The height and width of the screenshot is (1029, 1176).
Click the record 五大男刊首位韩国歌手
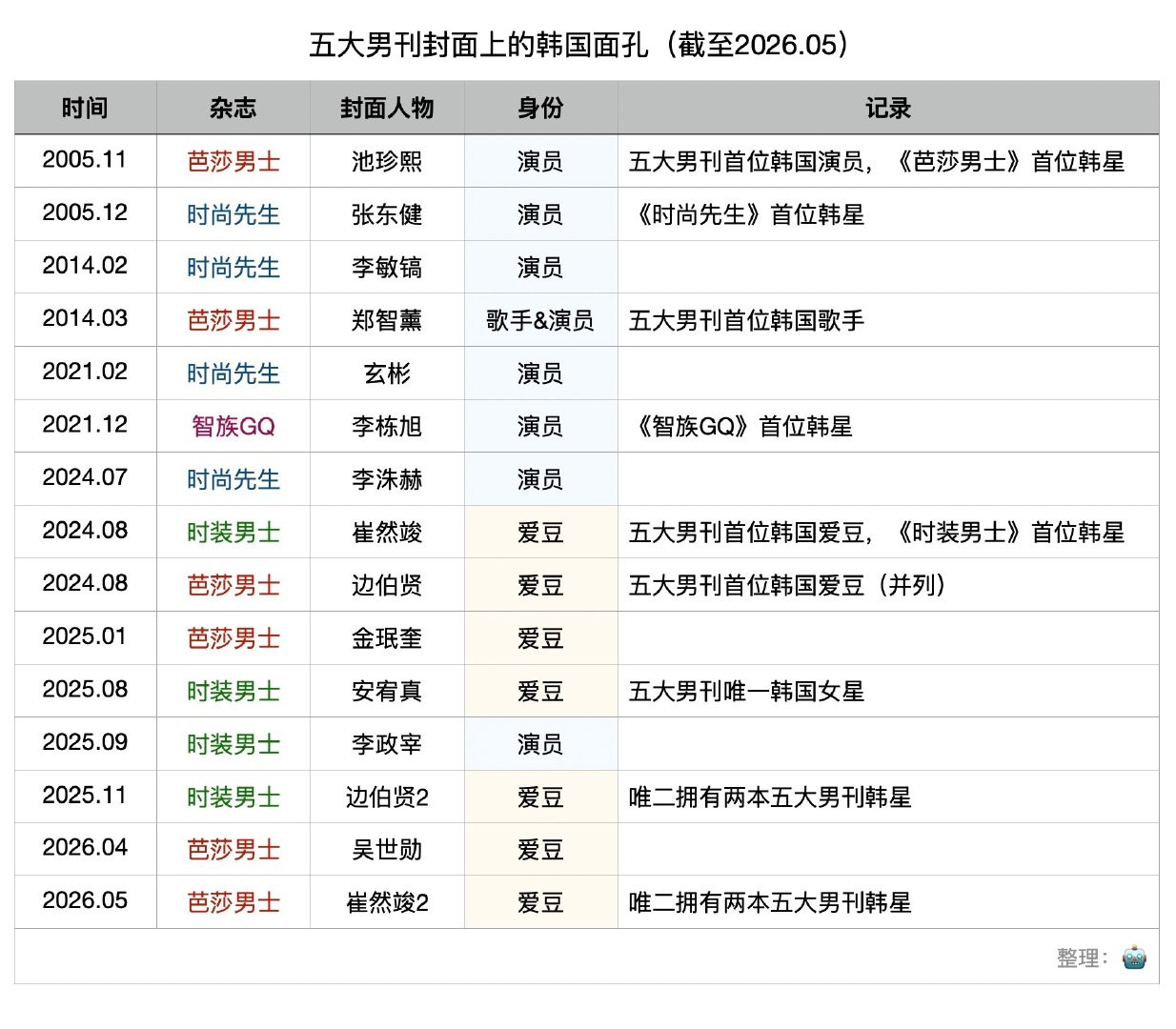coord(747,320)
